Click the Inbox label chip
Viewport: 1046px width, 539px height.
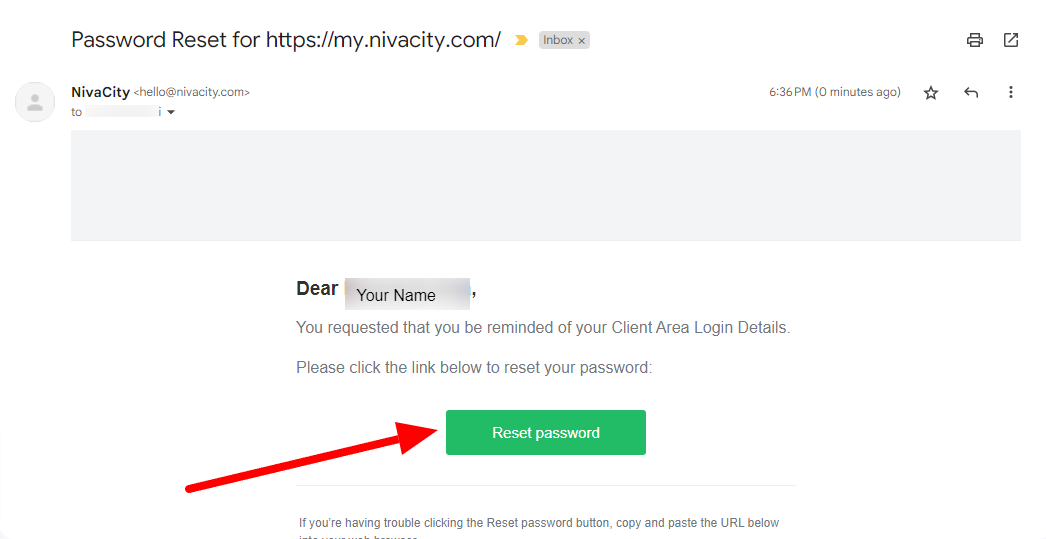pos(558,40)
